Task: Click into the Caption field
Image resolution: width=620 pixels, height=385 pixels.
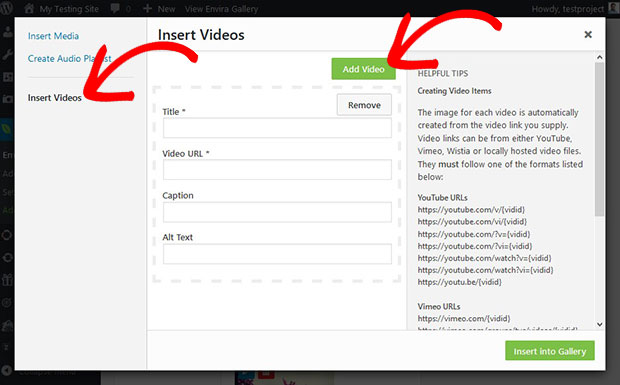Action: pyautogui.click(x=277, y=212)
